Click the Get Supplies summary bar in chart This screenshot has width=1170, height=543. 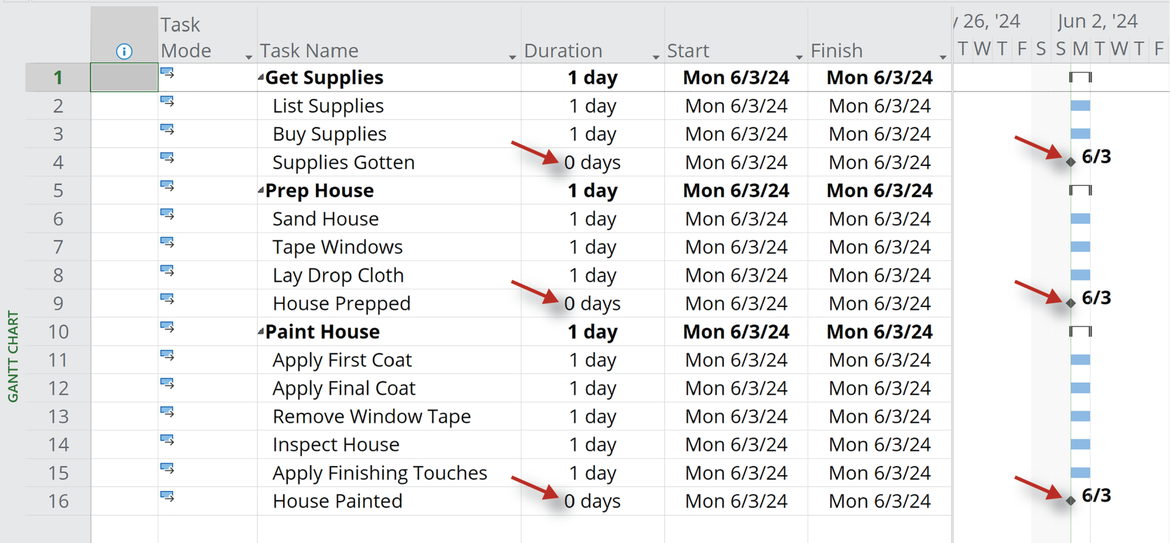[x=1080, y=77]
